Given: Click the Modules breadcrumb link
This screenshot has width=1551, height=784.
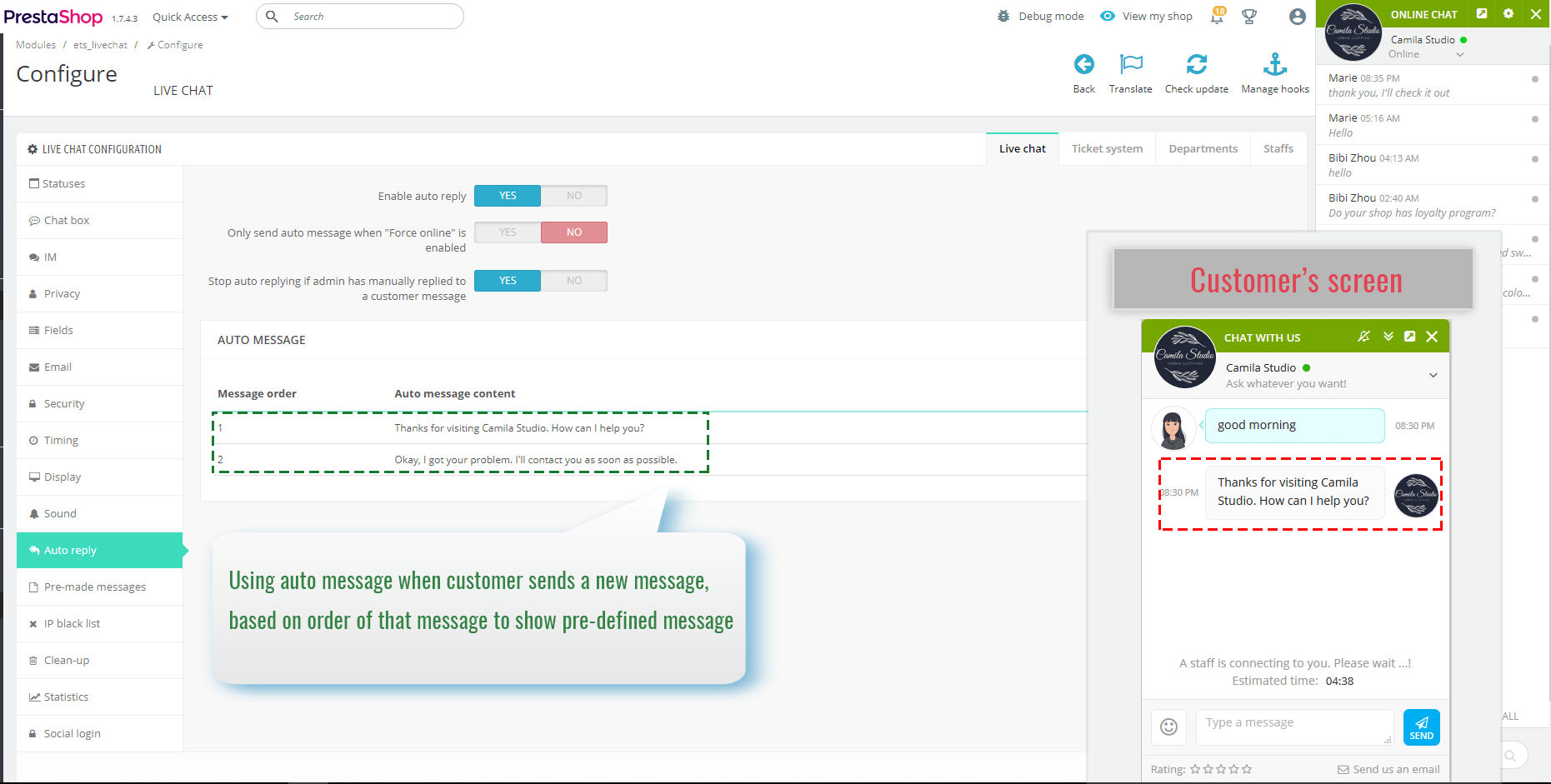Looking at the screenshot, I should click(36, 45).
